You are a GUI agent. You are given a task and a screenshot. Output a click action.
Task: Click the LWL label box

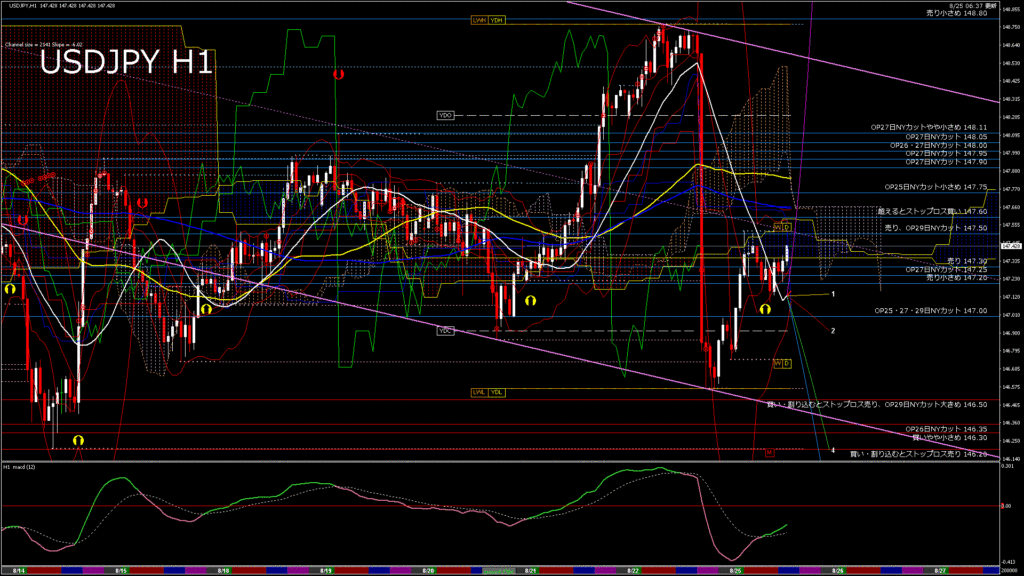point(479,392)
